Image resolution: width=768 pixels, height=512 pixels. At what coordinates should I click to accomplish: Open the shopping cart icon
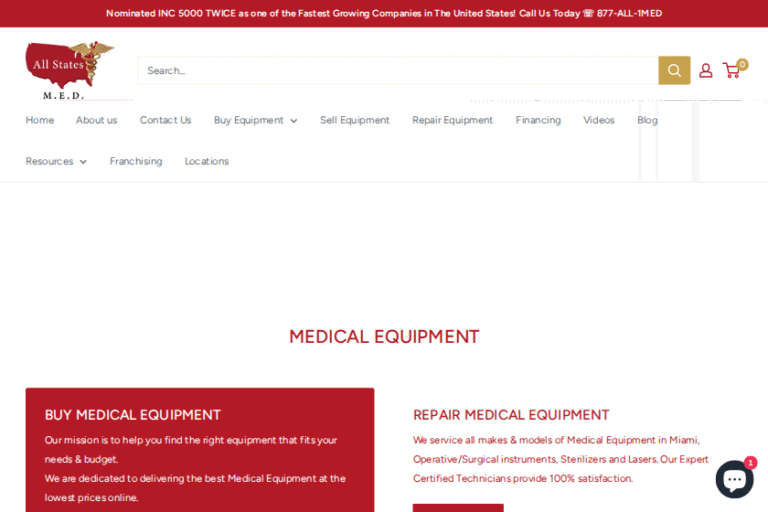(x=733, y=70)
